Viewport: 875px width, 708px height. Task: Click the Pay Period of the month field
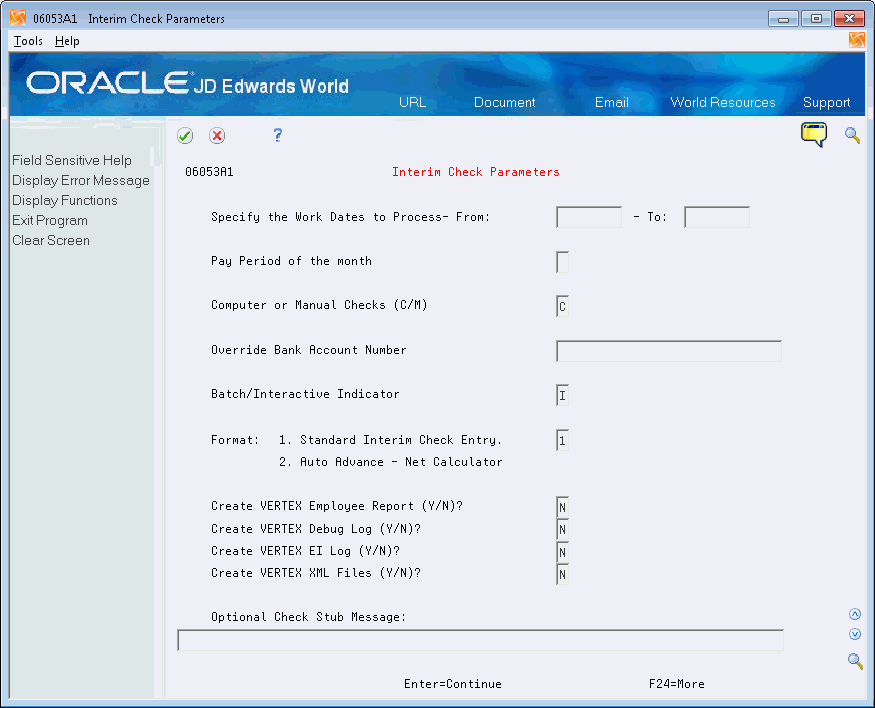pyautogui.click(x=562, y=262)
